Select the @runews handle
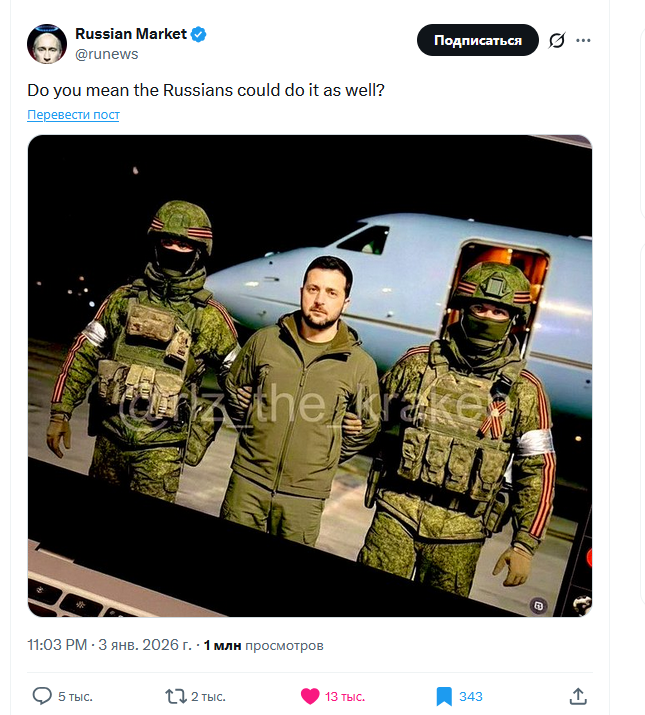Screen dimensions: 645x715 (x=106, y=52)
